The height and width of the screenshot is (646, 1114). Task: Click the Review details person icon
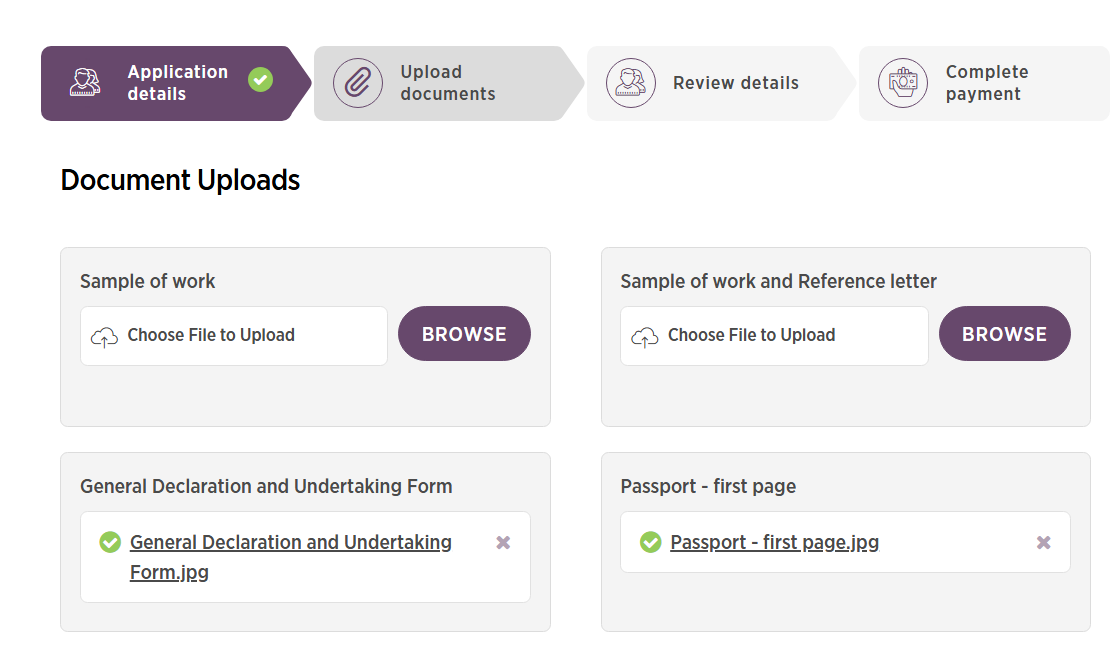[631, 83]
